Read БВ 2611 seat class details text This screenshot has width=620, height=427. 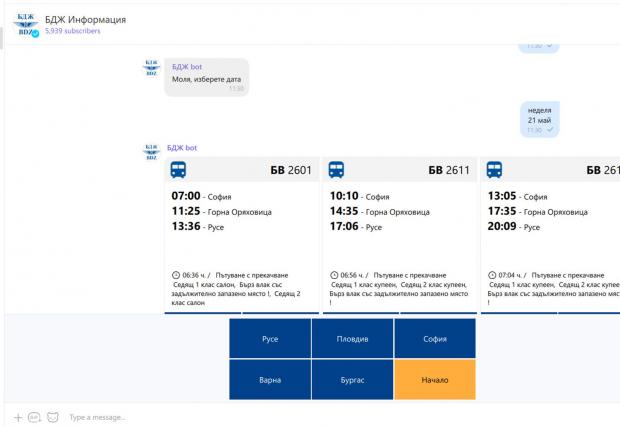pos(399,293)
